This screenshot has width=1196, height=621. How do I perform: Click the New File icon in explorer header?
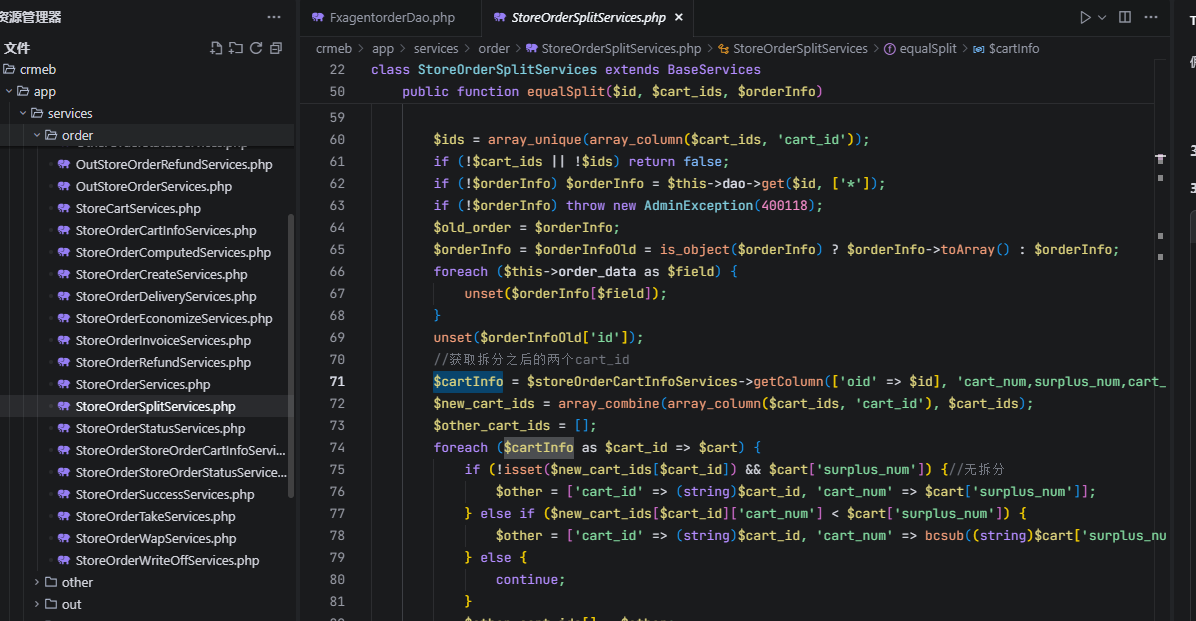click(217, 48)
